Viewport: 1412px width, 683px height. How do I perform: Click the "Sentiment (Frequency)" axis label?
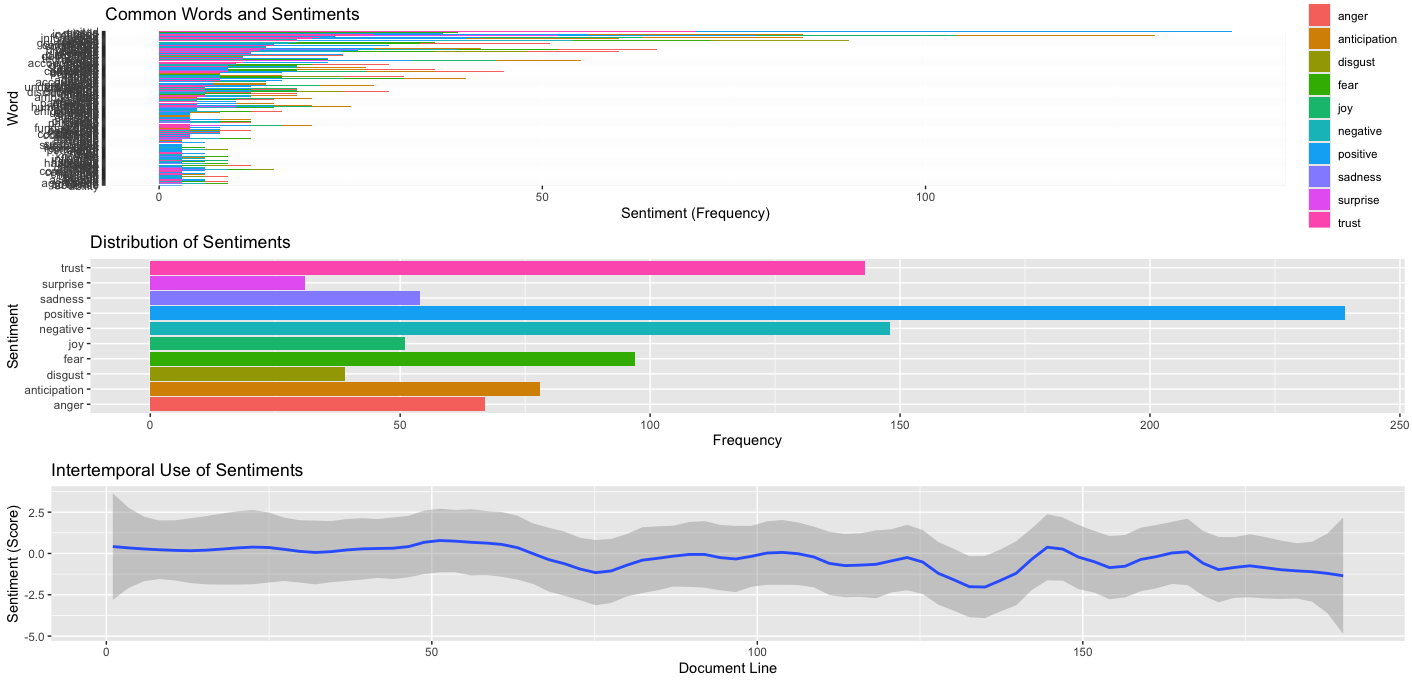click(695, 213)
